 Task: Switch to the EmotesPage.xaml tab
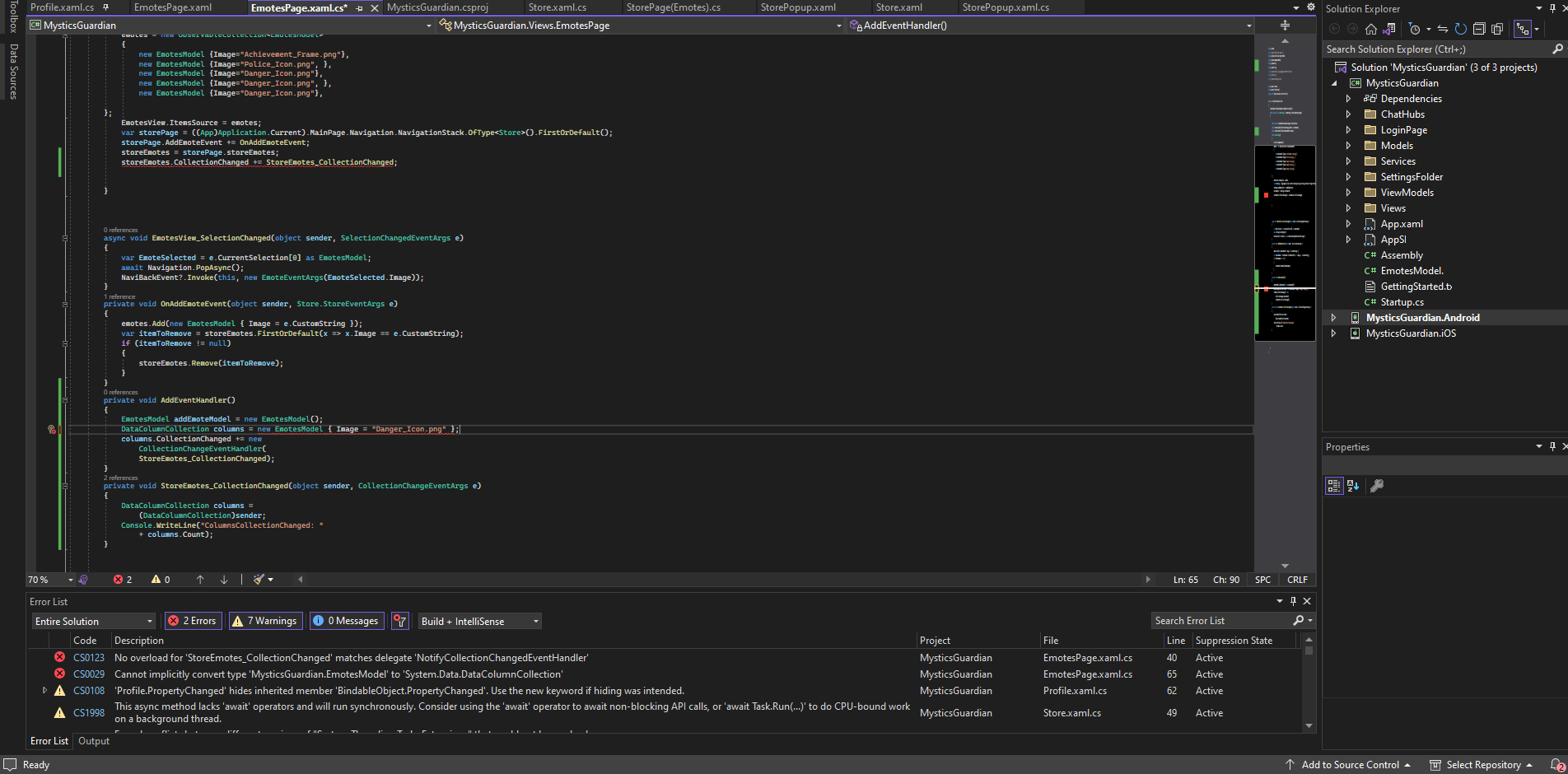[x=173, y=7]
